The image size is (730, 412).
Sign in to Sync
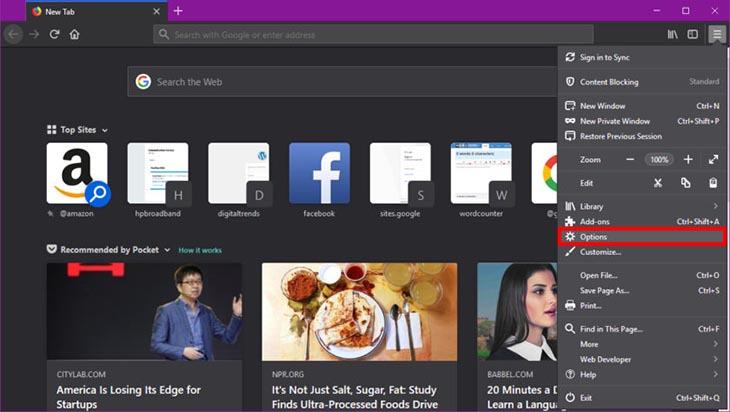click(x=642, y=57)
